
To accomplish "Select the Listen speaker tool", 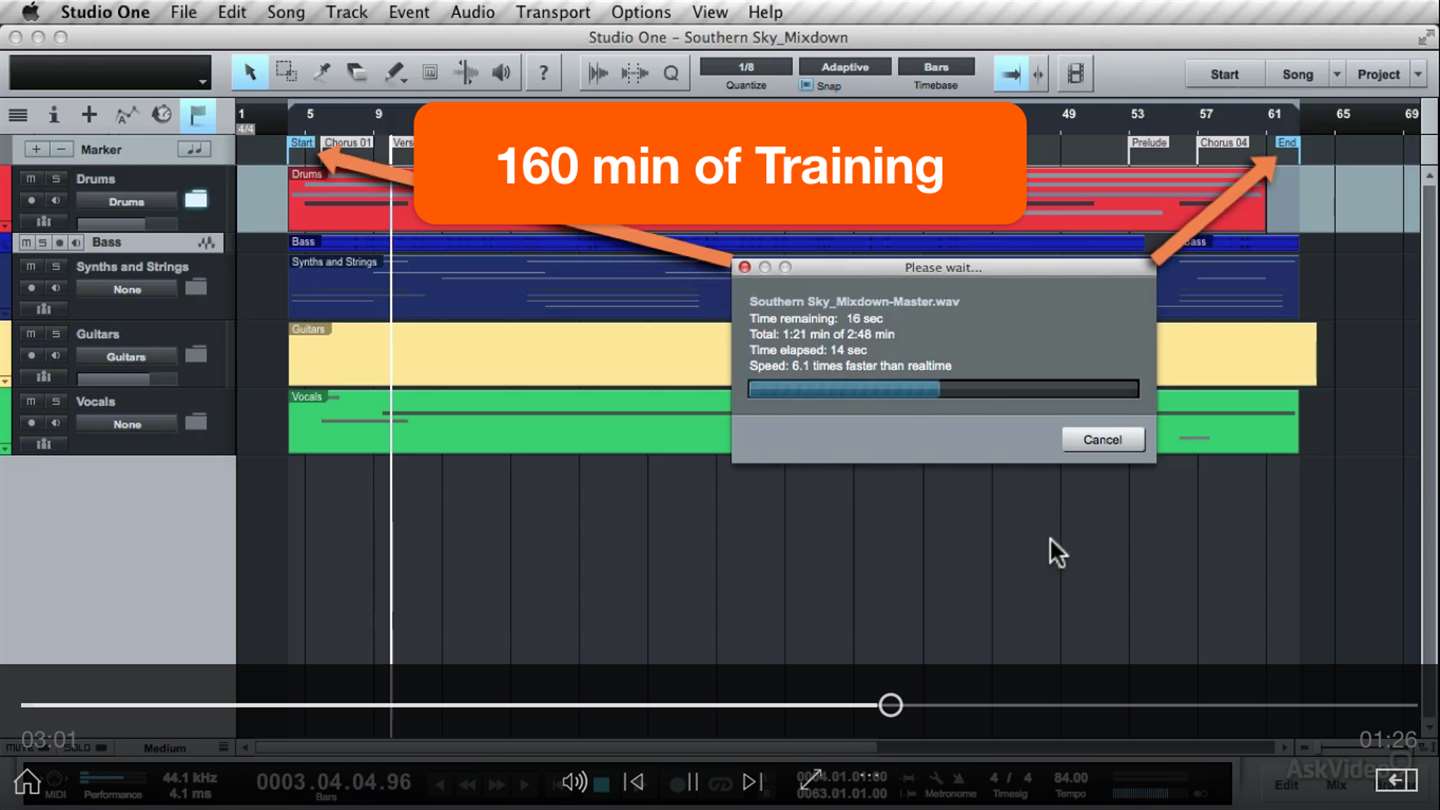I will (502, 73).
